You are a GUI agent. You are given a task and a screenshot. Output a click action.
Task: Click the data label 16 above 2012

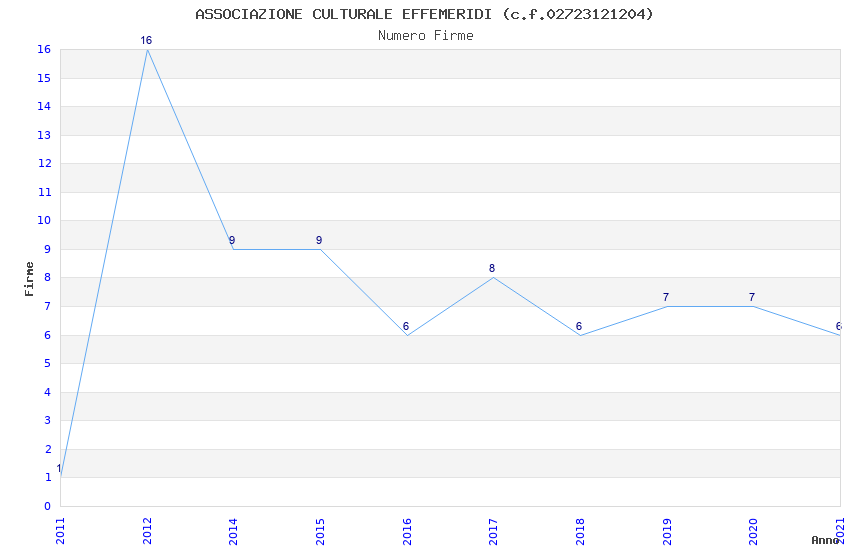(146, 40)
